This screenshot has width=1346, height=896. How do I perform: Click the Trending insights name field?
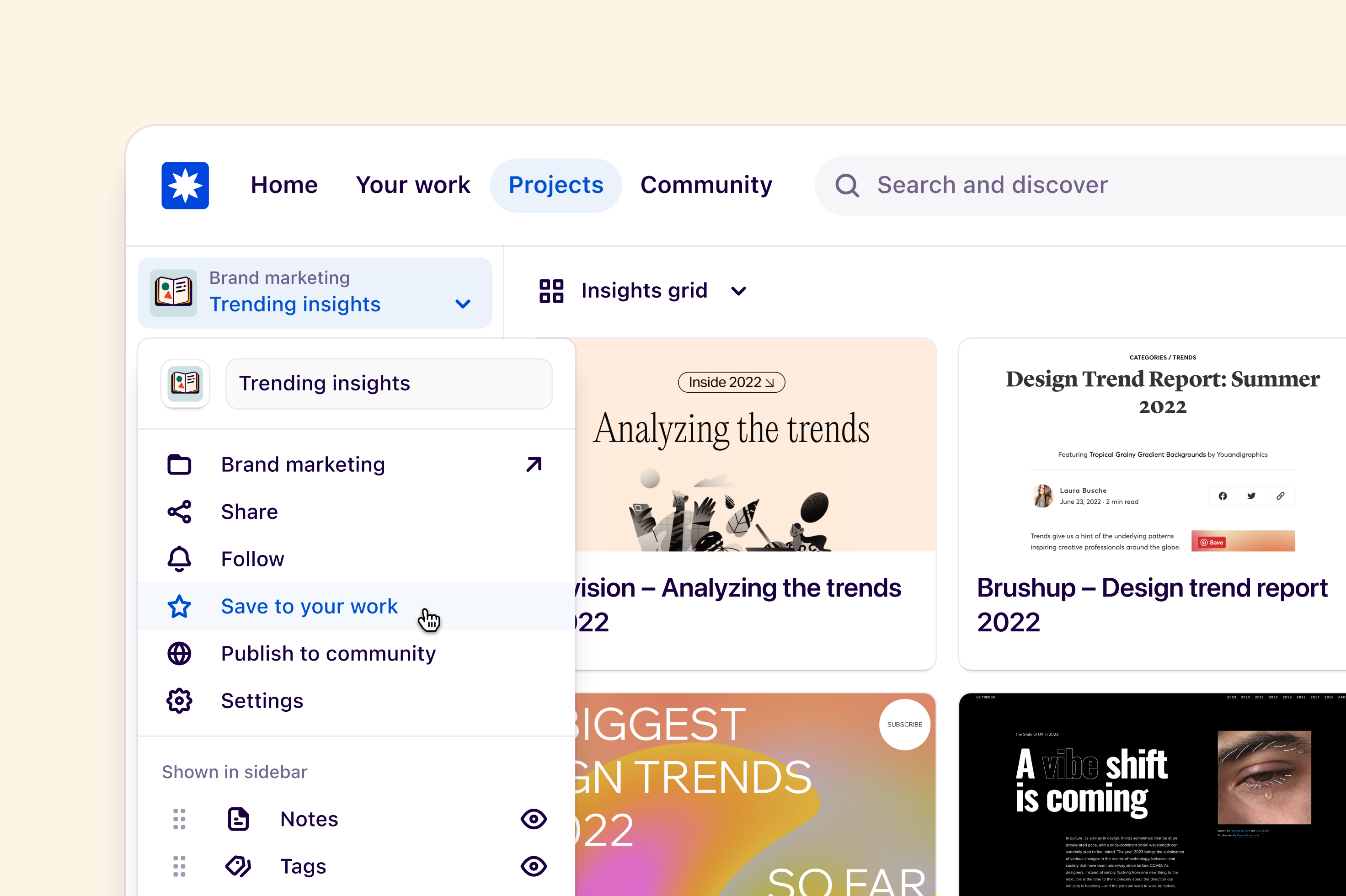(x=389, y=384)
